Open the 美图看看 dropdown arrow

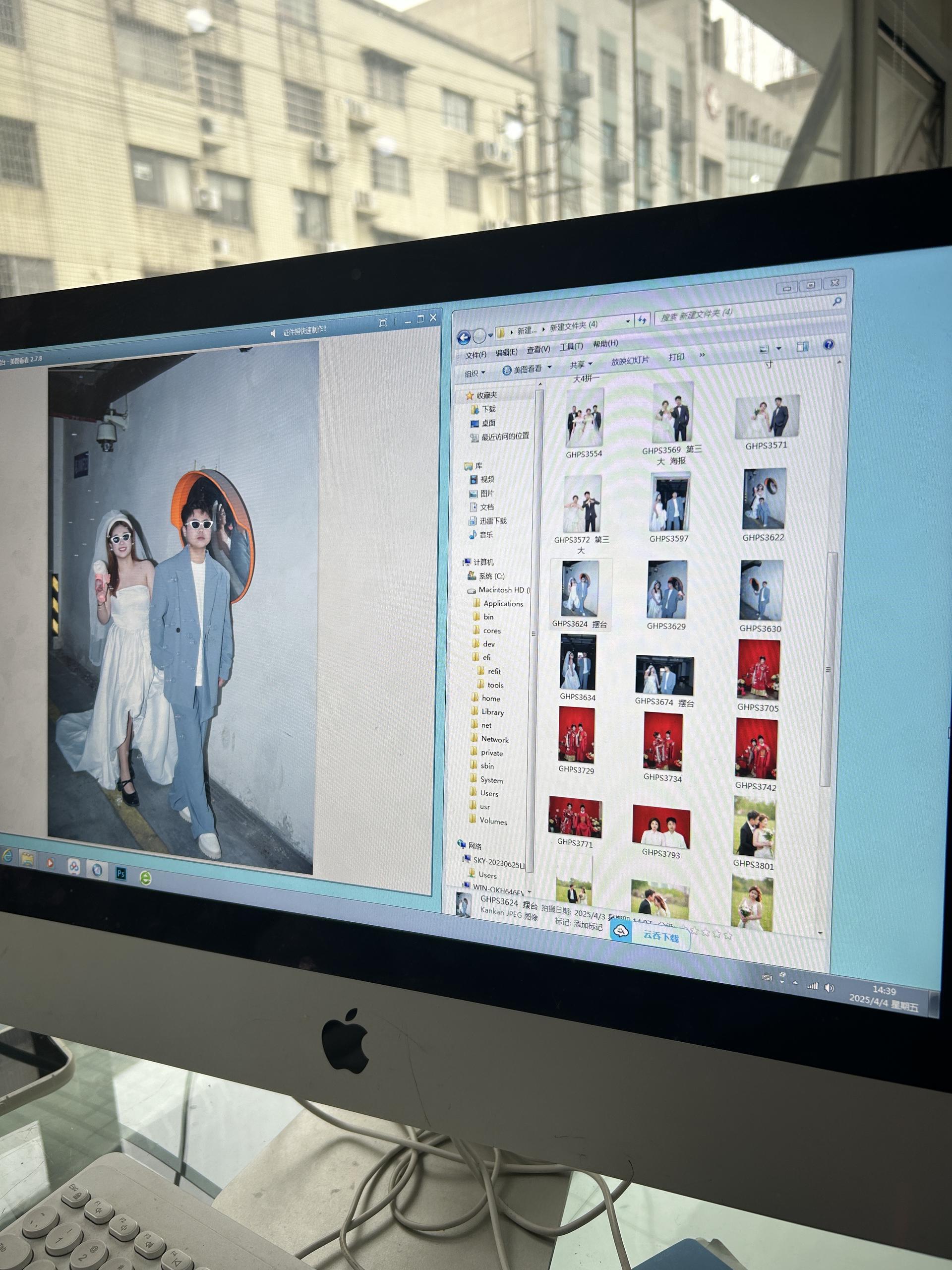coord(549,367)
